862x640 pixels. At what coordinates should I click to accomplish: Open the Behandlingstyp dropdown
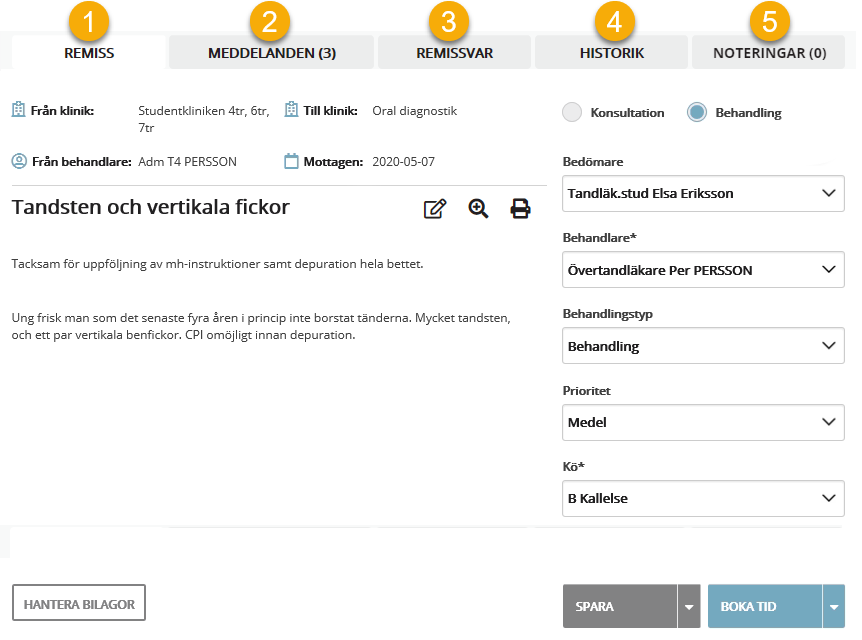[703, 346]
